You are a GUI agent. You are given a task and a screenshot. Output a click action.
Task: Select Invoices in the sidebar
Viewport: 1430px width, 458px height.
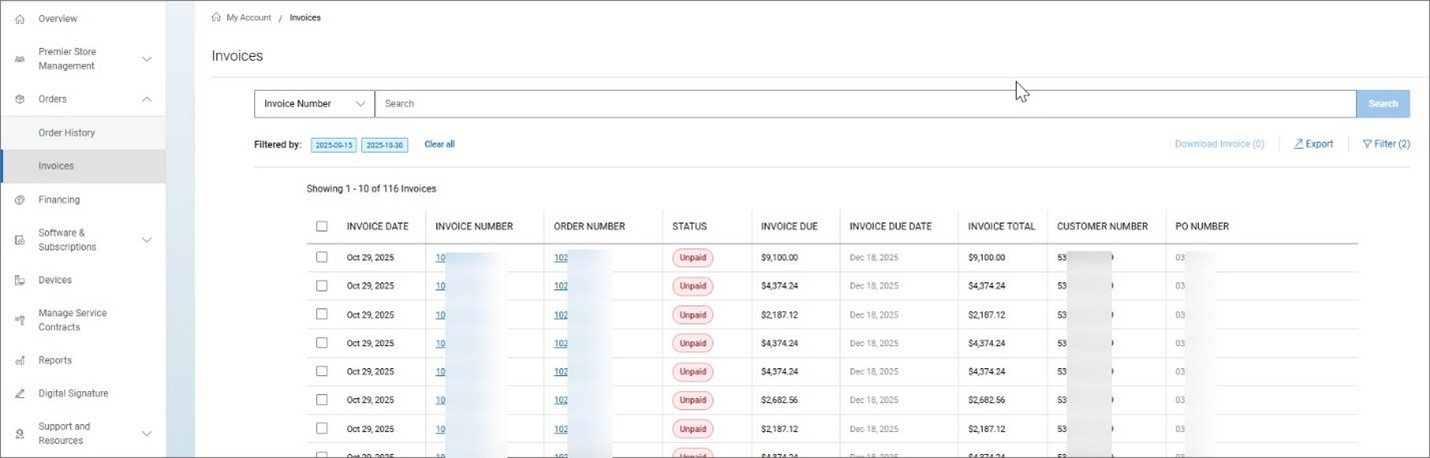pyautogui.click(x=56, y=166)
